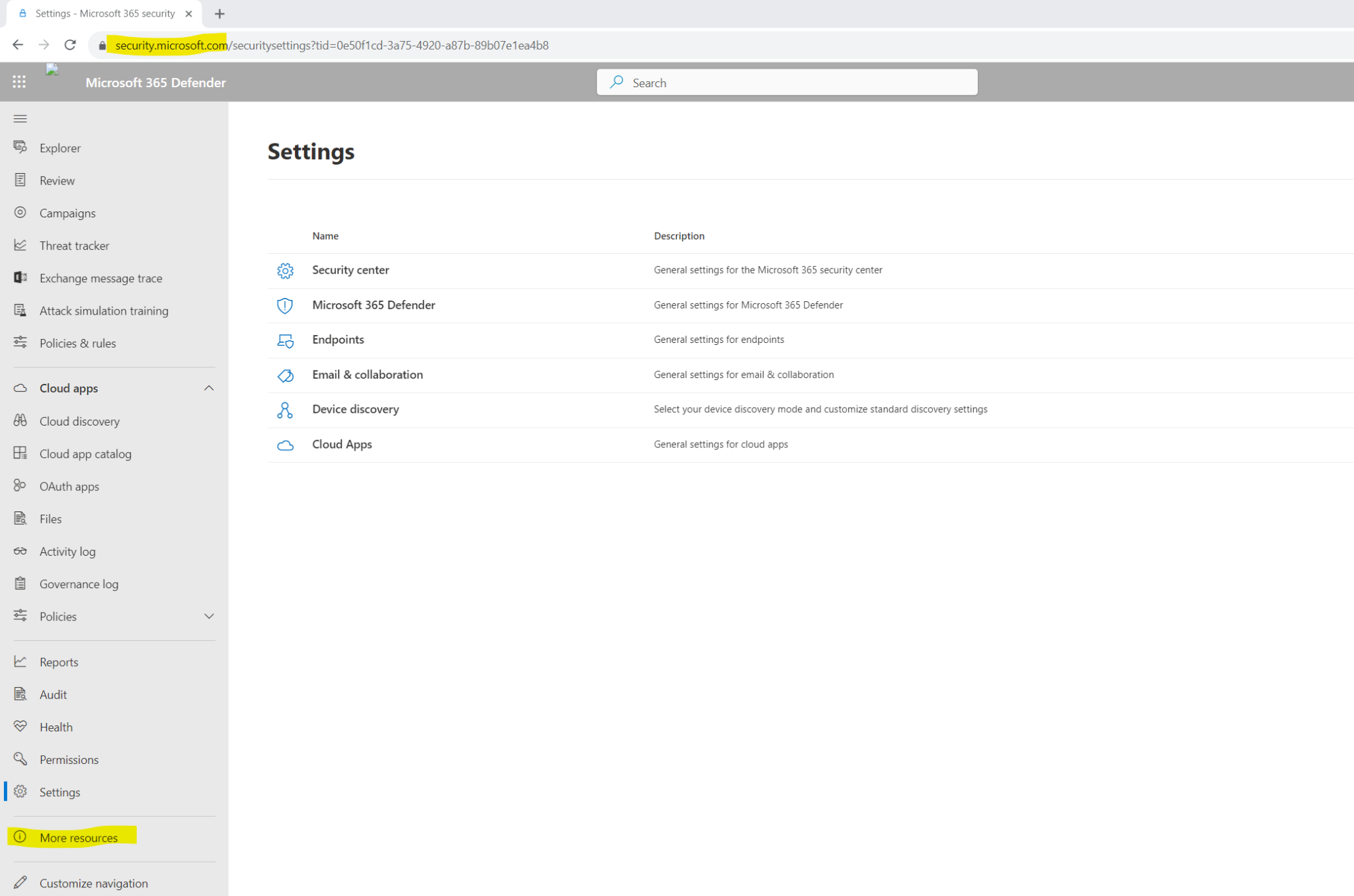Expand the Policies section

pyautogui.click(x=209, y=616)
